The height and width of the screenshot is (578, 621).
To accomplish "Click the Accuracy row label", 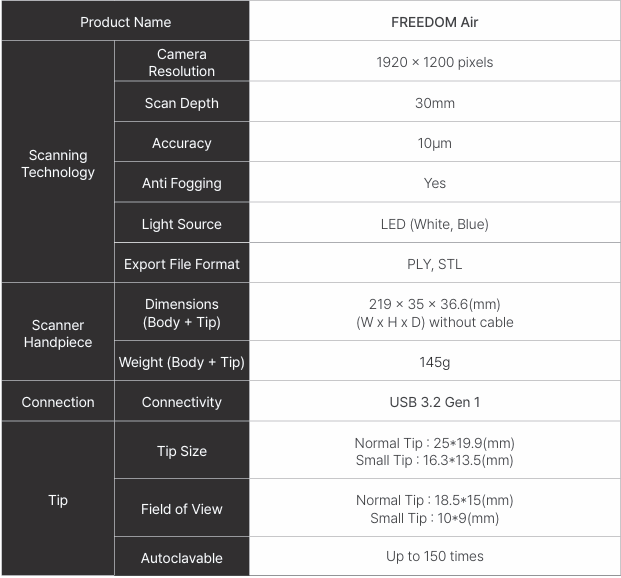I will tap(181, 143).
